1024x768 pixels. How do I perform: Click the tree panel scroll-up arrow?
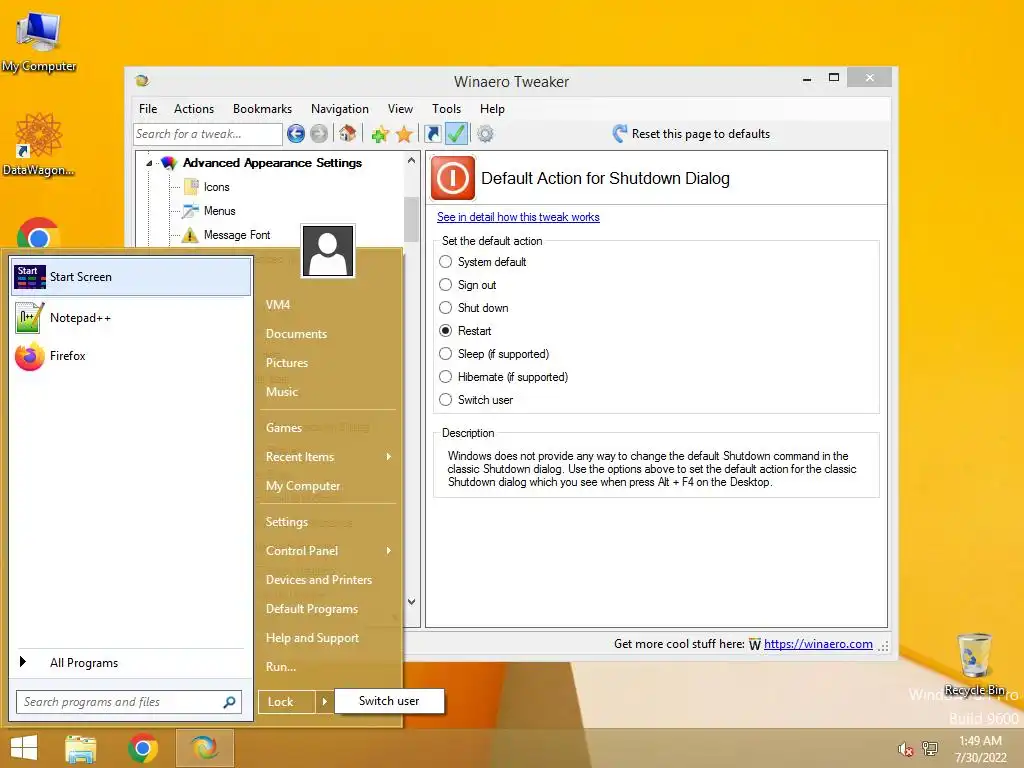(x=411, y=161)
